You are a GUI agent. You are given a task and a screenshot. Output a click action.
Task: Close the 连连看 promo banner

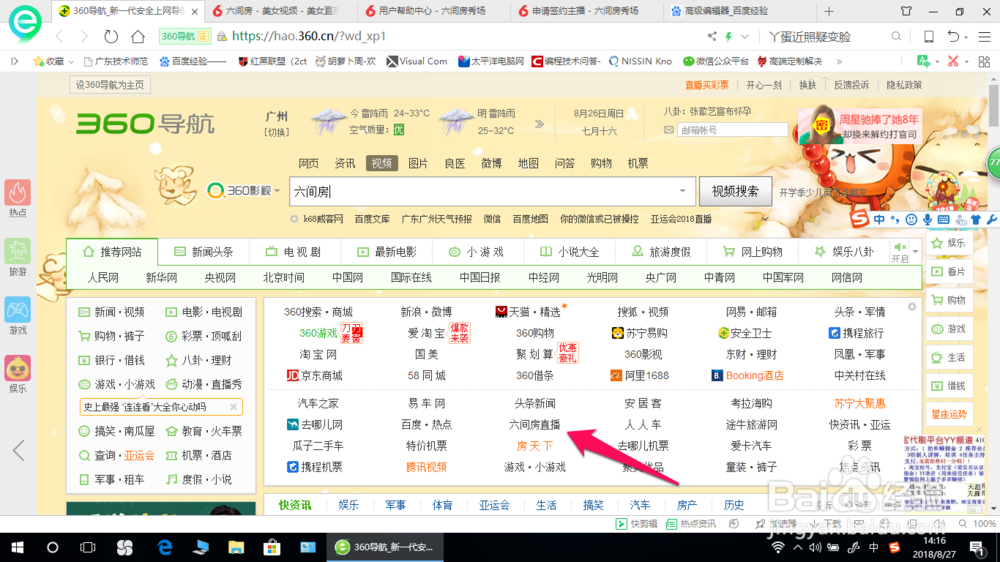coord(233,406)
